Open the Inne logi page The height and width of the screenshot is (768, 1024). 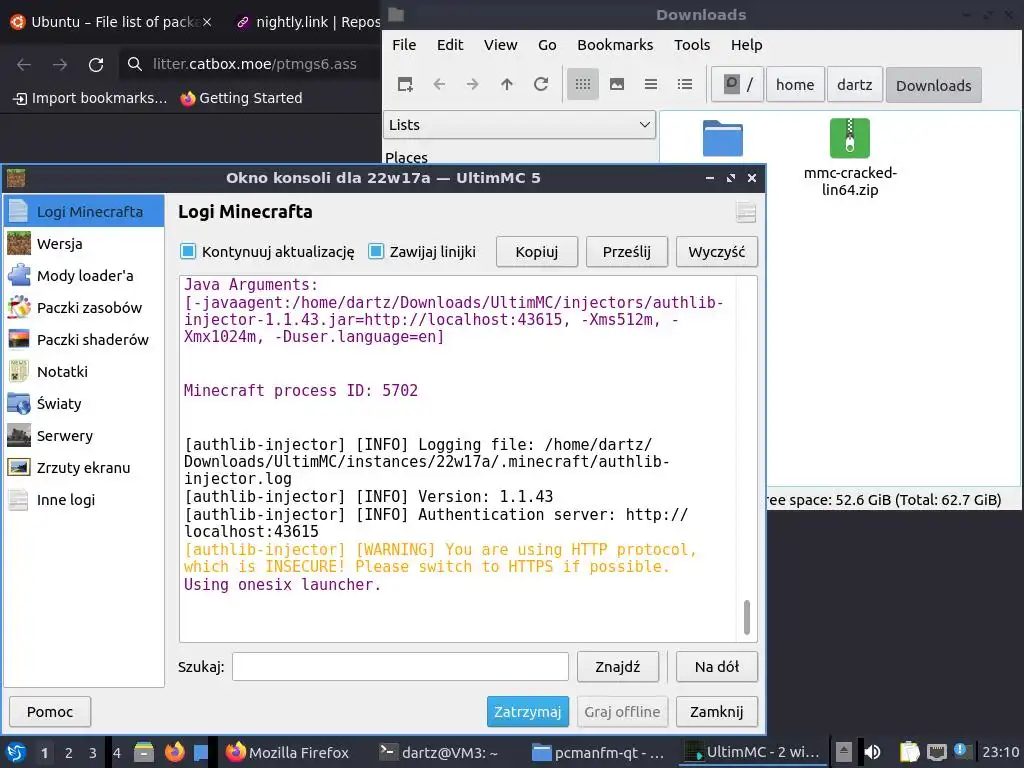(84, 500)
